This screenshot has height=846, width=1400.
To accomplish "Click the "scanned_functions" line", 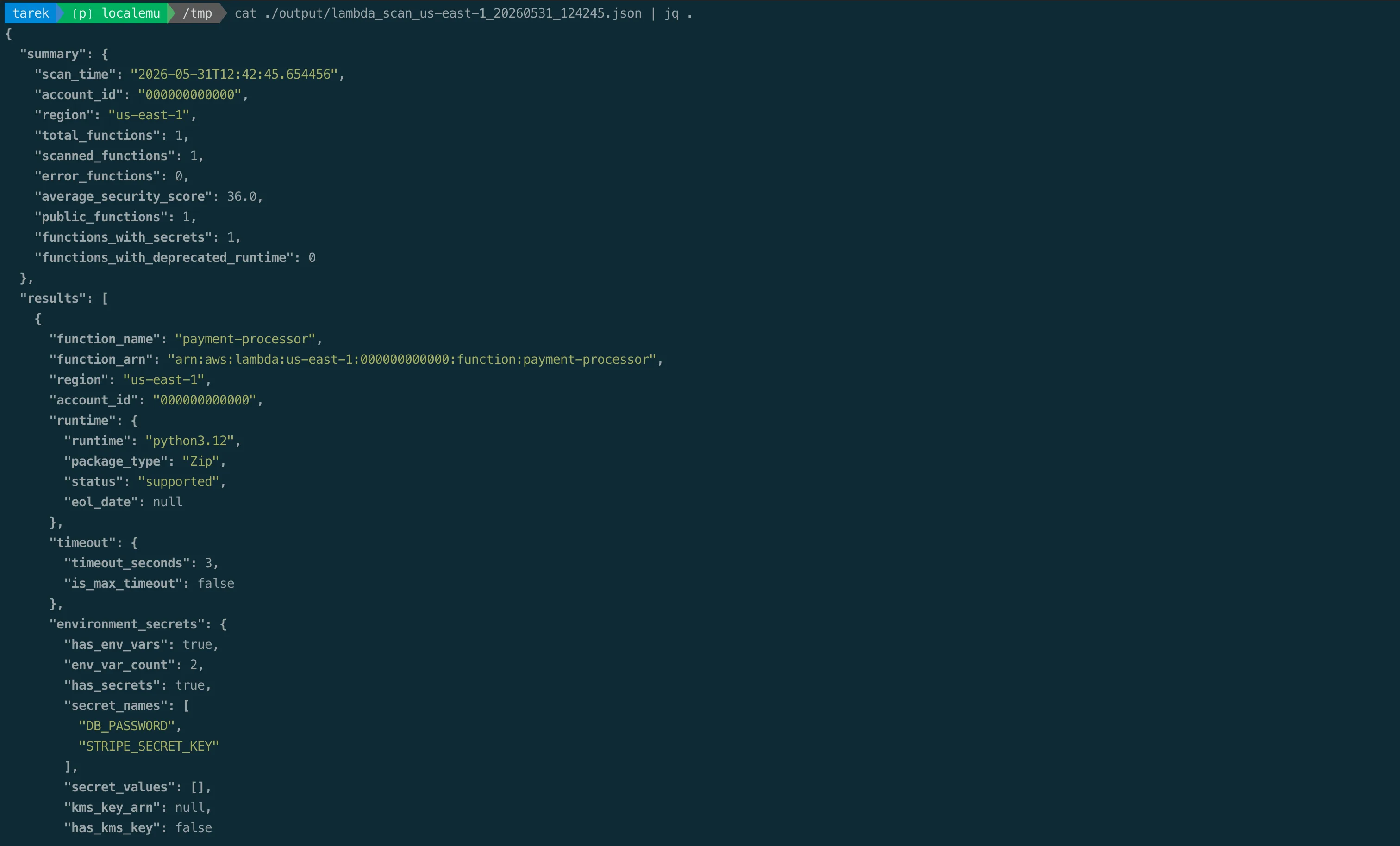I will [119, 156].
